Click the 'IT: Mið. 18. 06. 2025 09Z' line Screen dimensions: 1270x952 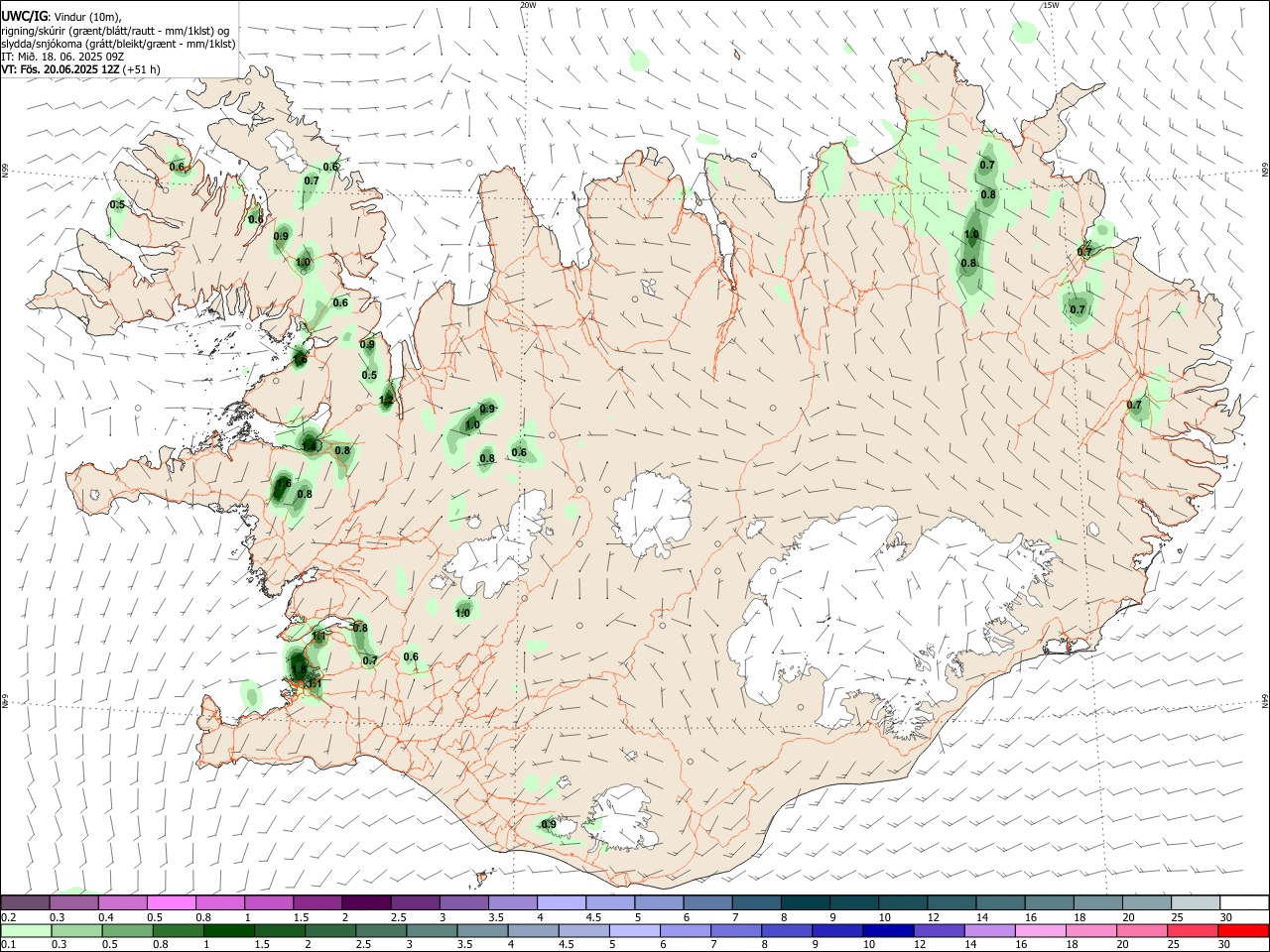[62, 57]
